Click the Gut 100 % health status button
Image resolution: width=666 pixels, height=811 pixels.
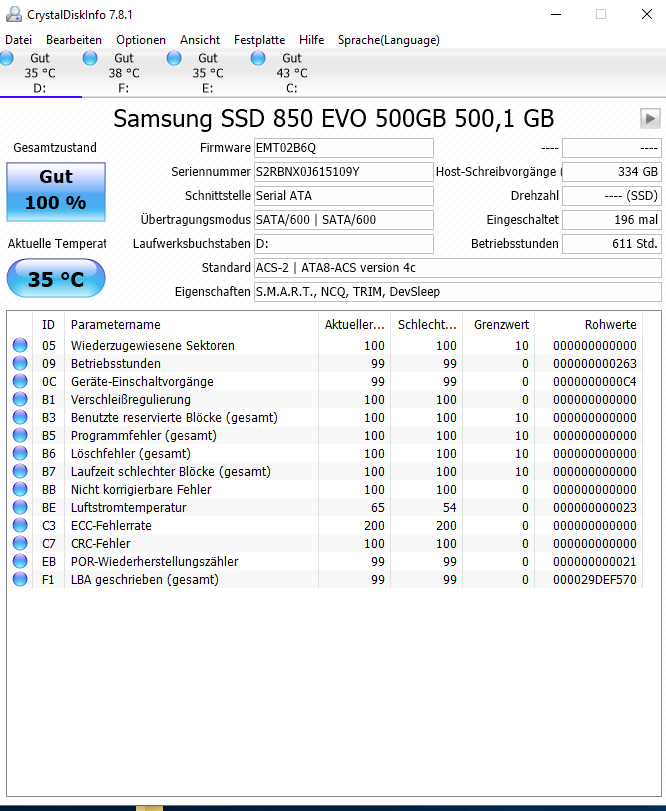(x=56, y=192)
